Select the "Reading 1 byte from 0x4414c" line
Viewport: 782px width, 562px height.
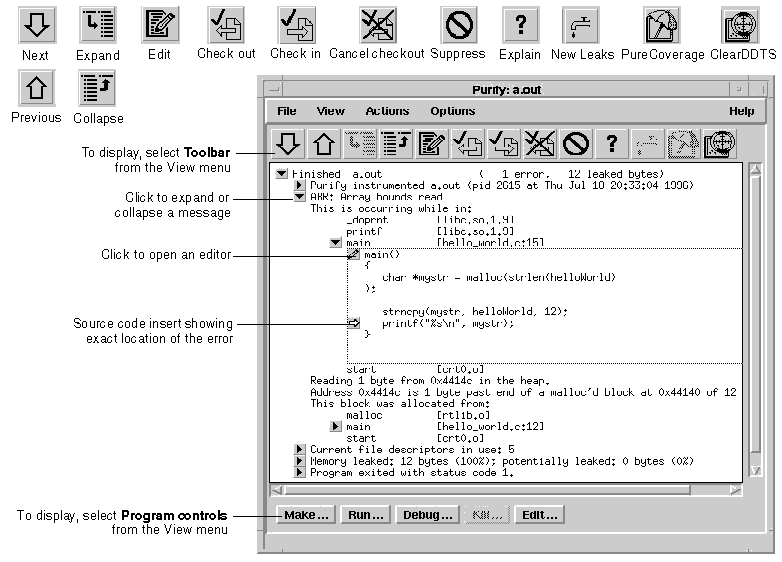tap(429, 380)
